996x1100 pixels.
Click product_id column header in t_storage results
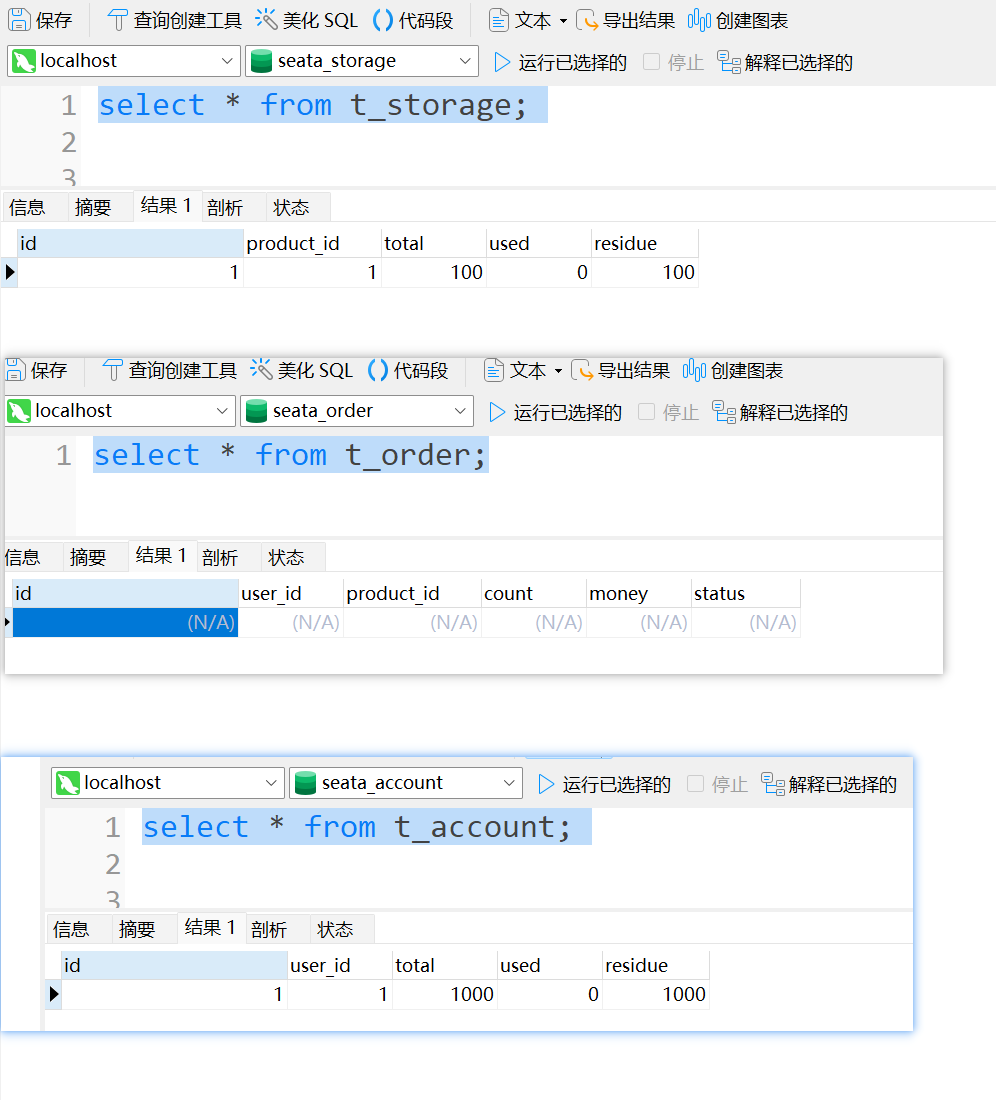point(313,243)
